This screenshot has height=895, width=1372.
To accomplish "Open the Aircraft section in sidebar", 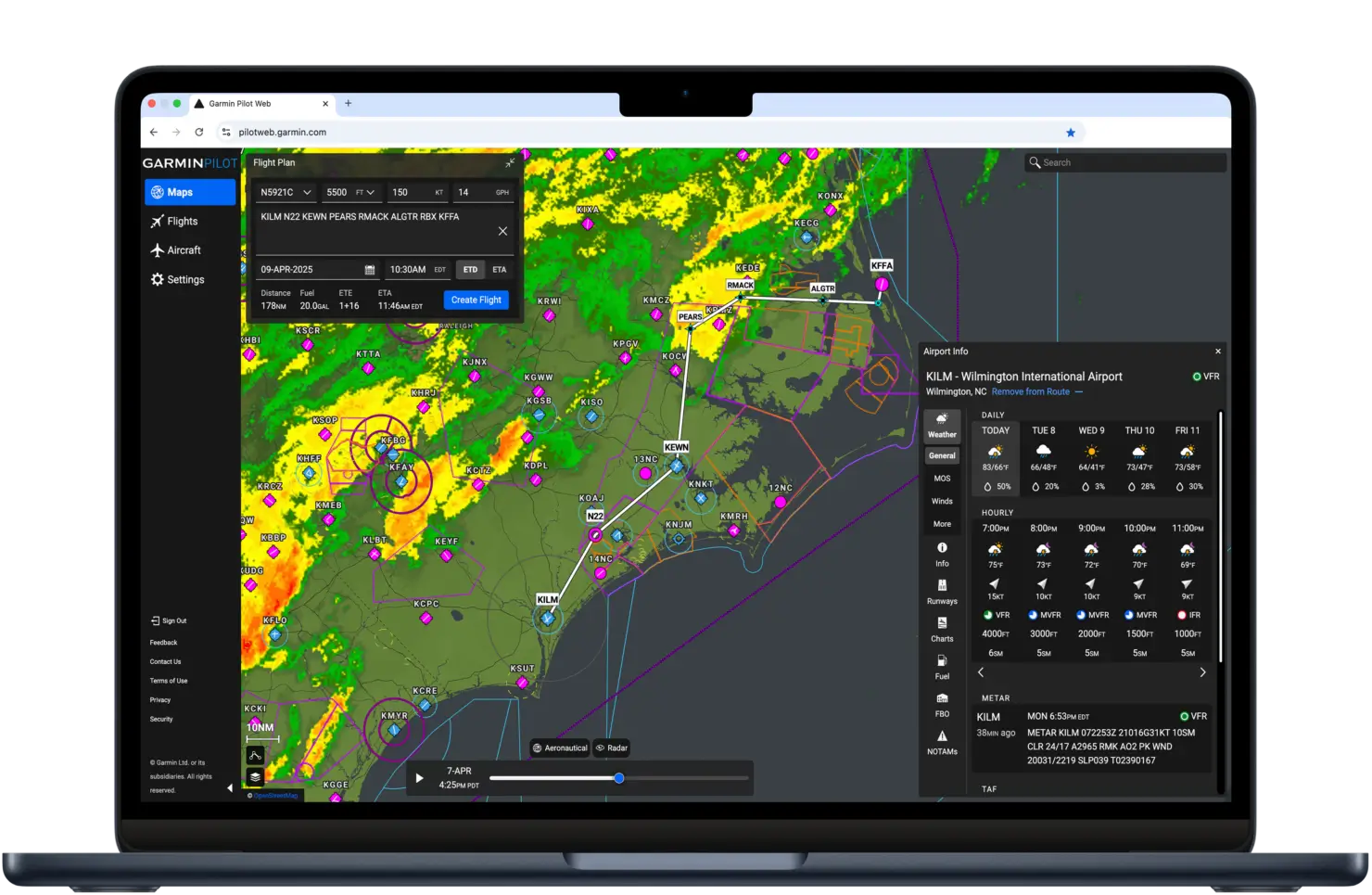I will click(176, 250).
